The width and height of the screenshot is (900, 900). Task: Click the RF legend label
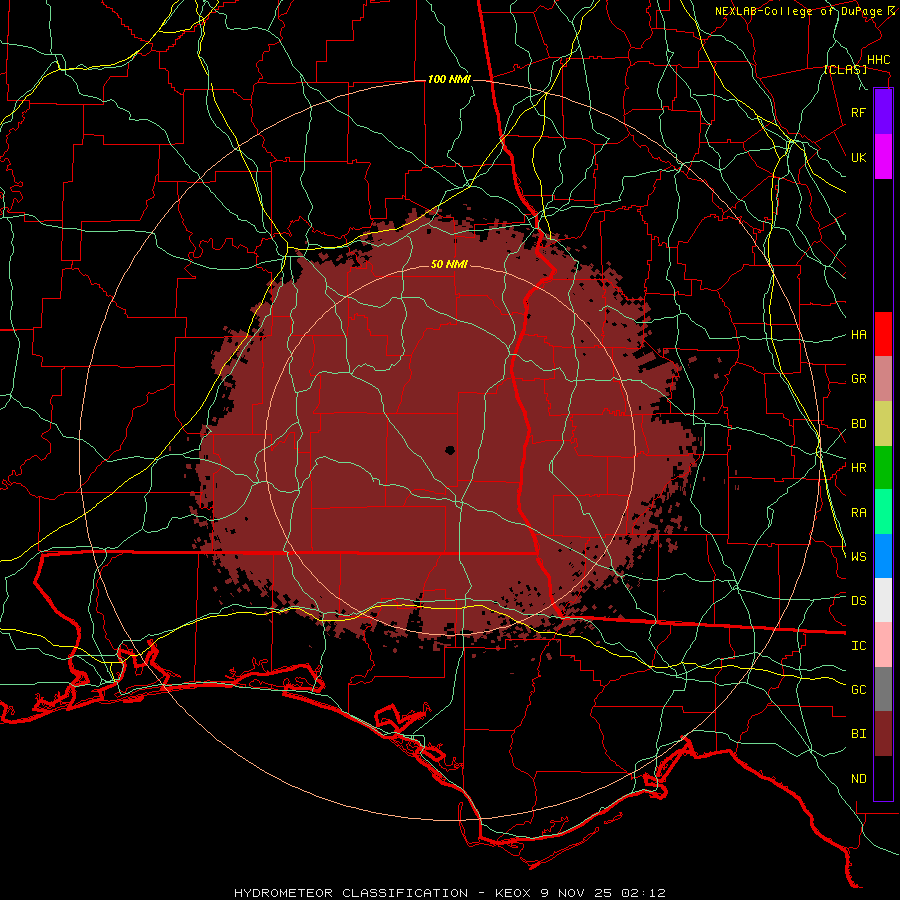coord(859,112)
